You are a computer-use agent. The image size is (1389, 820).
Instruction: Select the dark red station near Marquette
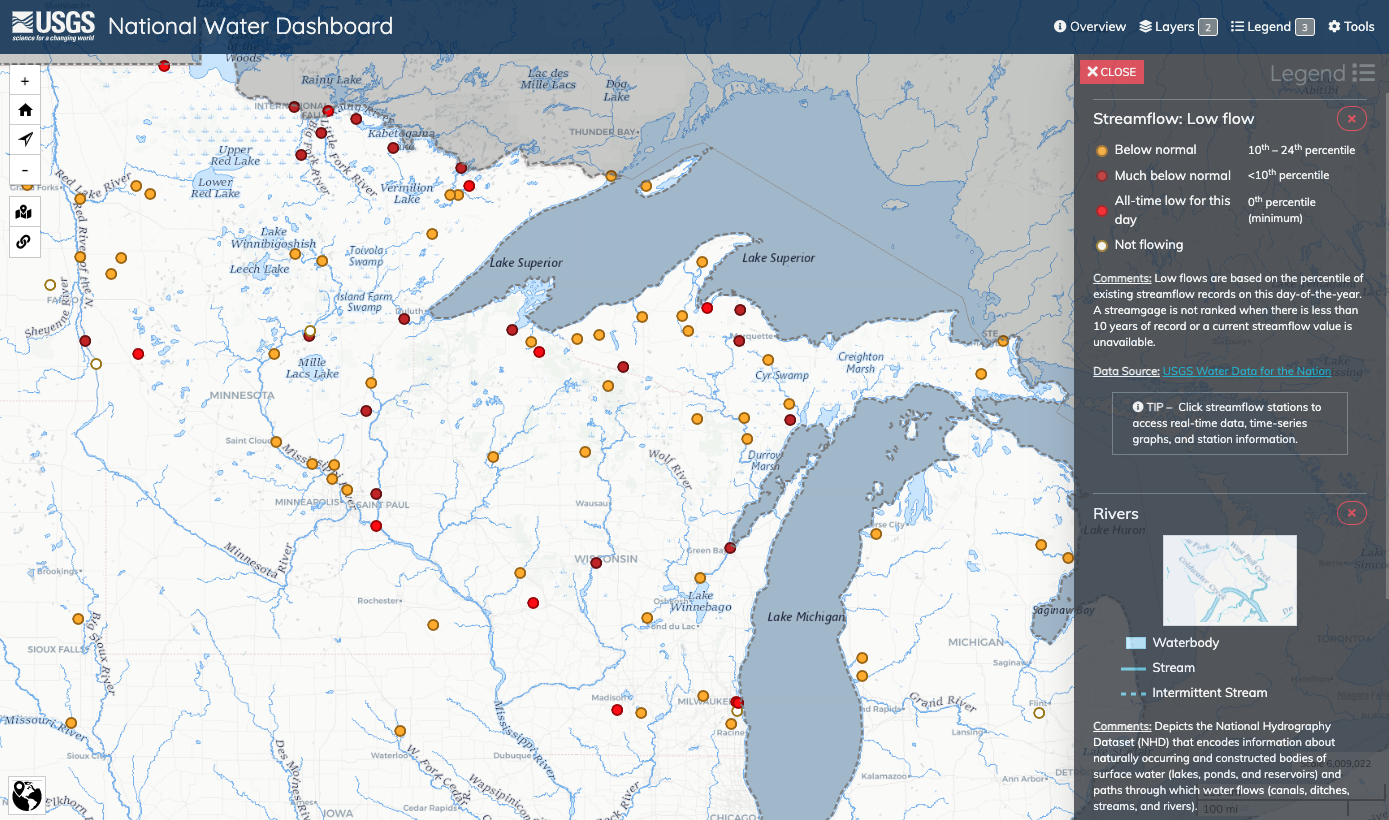tap(739, 341)
